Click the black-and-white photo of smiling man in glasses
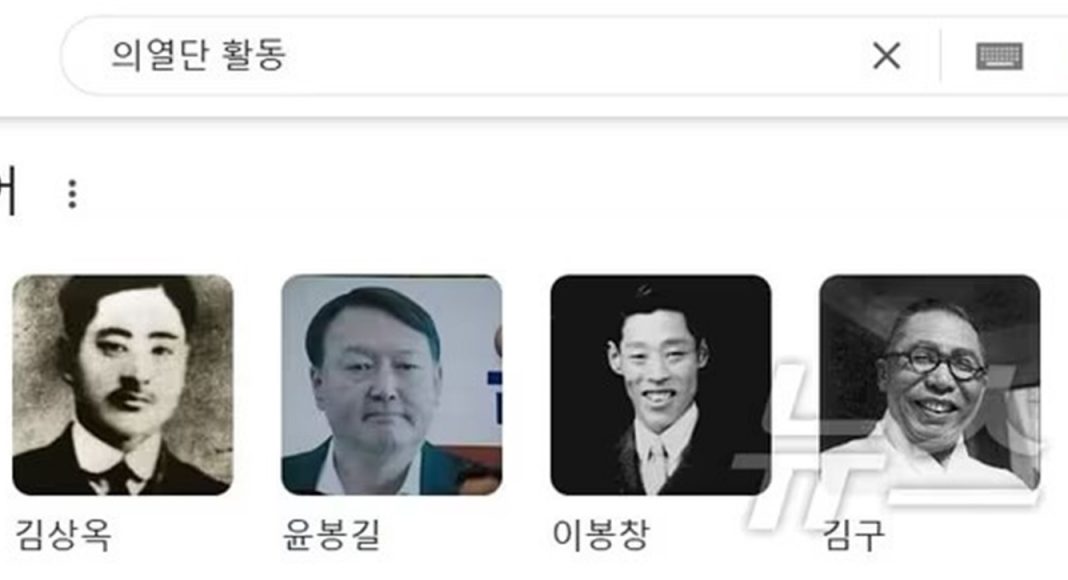The width and height of the screenshot is (1068, 580). coord(930,385)
